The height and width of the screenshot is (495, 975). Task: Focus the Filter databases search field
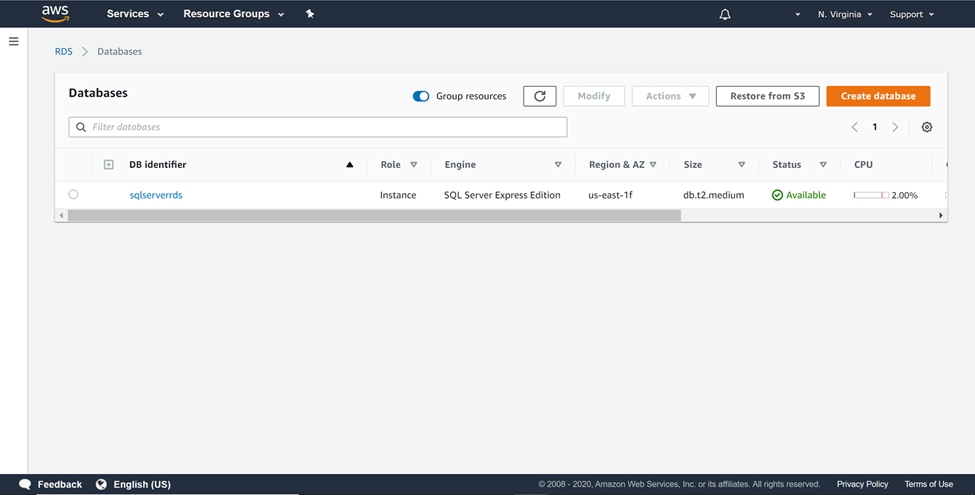tap(318, 127)
